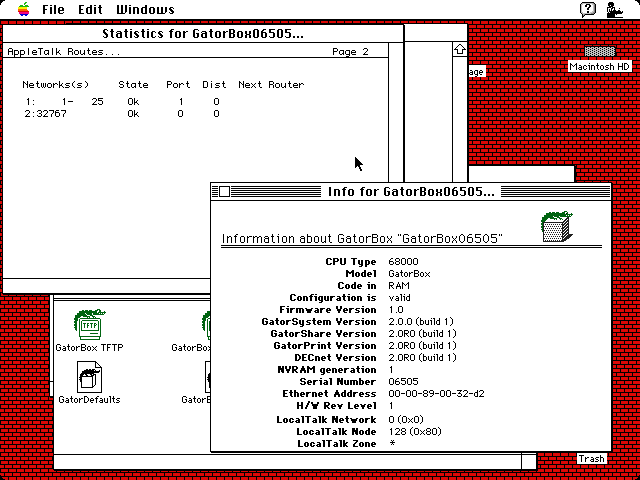Click the Next Router column header
Image resolution: width=640 pixels, height=480 pixels.
271,85
